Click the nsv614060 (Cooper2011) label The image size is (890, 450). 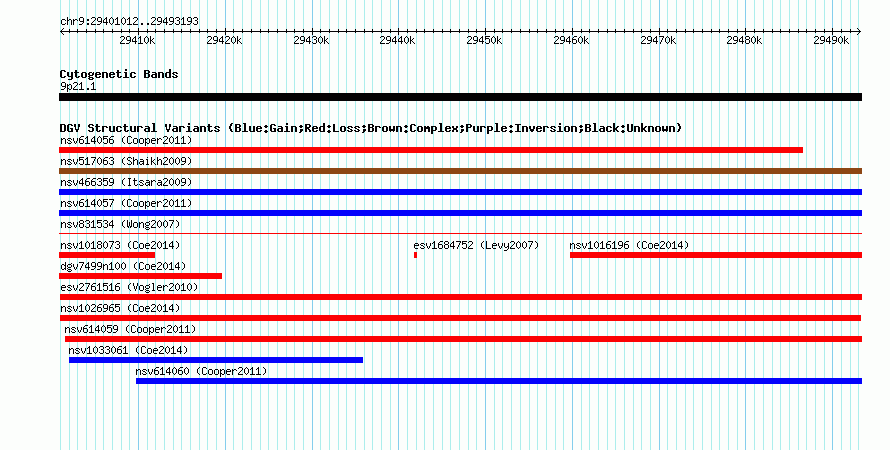tap(201, 371)
